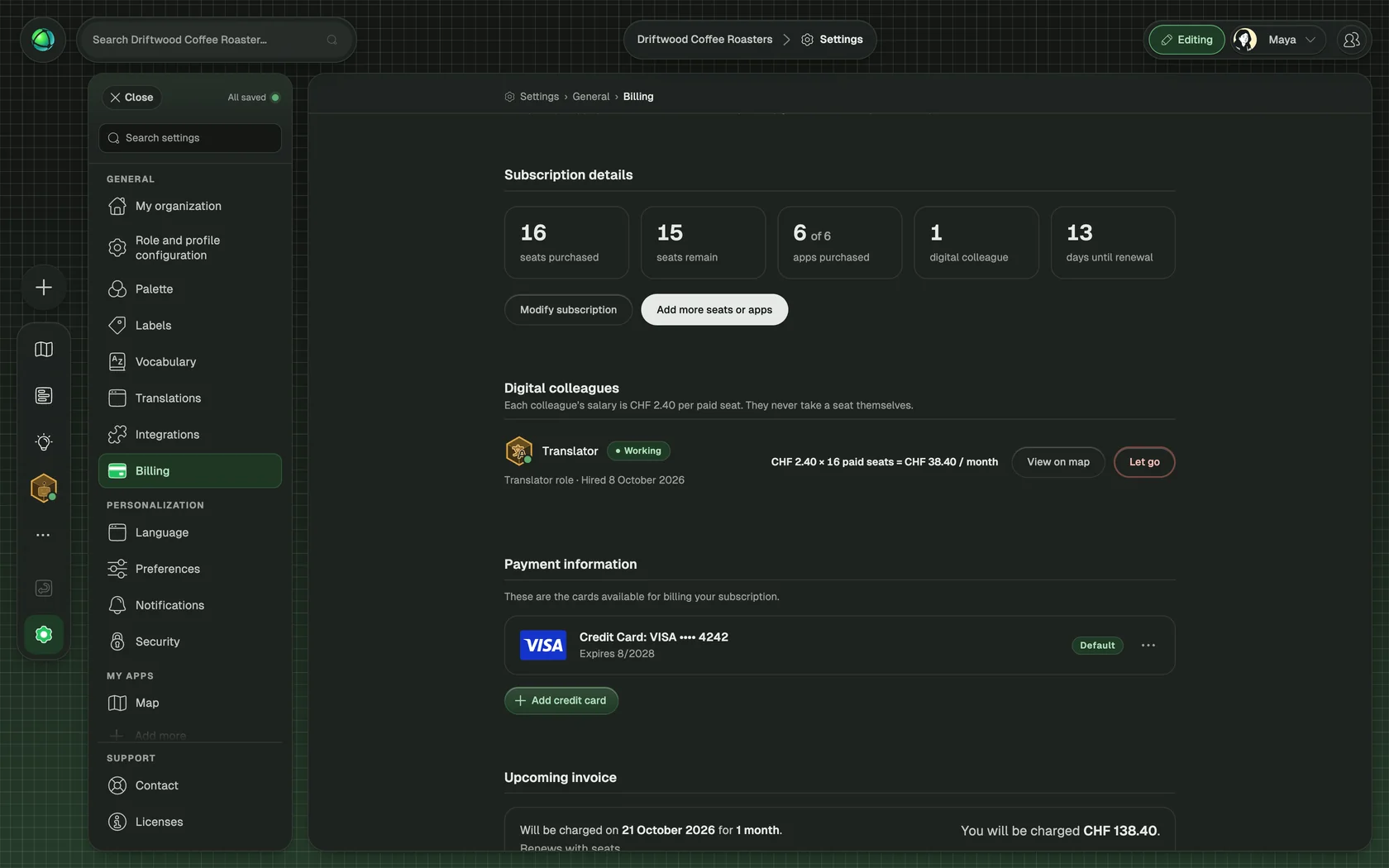Open the map icon in left rail
The height and width of the screenshot is (868, 1389).
44,350
